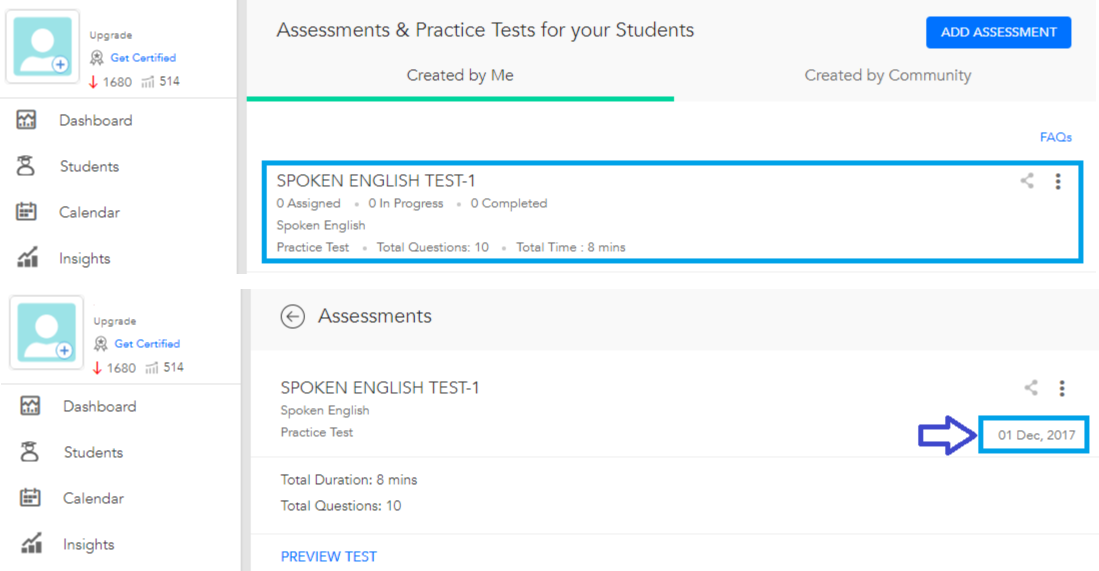Switch to the Created by Me tab
The height and width of the screenshot is (571, 1099).
coord(460,76)
